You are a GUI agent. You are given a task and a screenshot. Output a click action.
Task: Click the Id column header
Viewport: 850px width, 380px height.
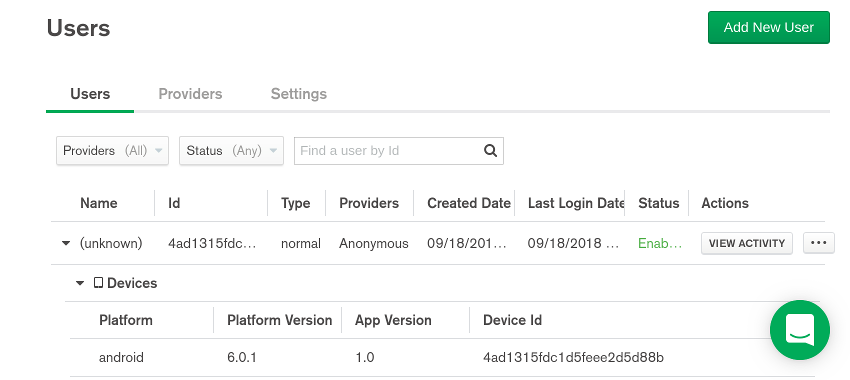[174, 203]
